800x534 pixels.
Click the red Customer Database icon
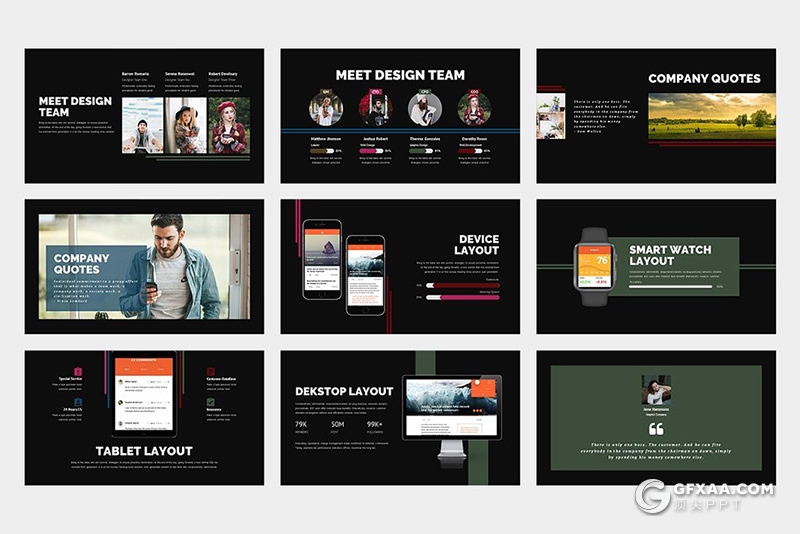211,373
